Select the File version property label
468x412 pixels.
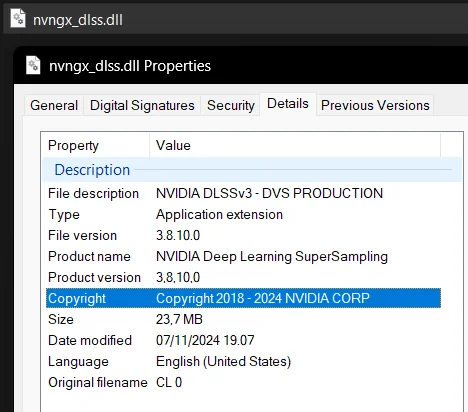[82, 236]
